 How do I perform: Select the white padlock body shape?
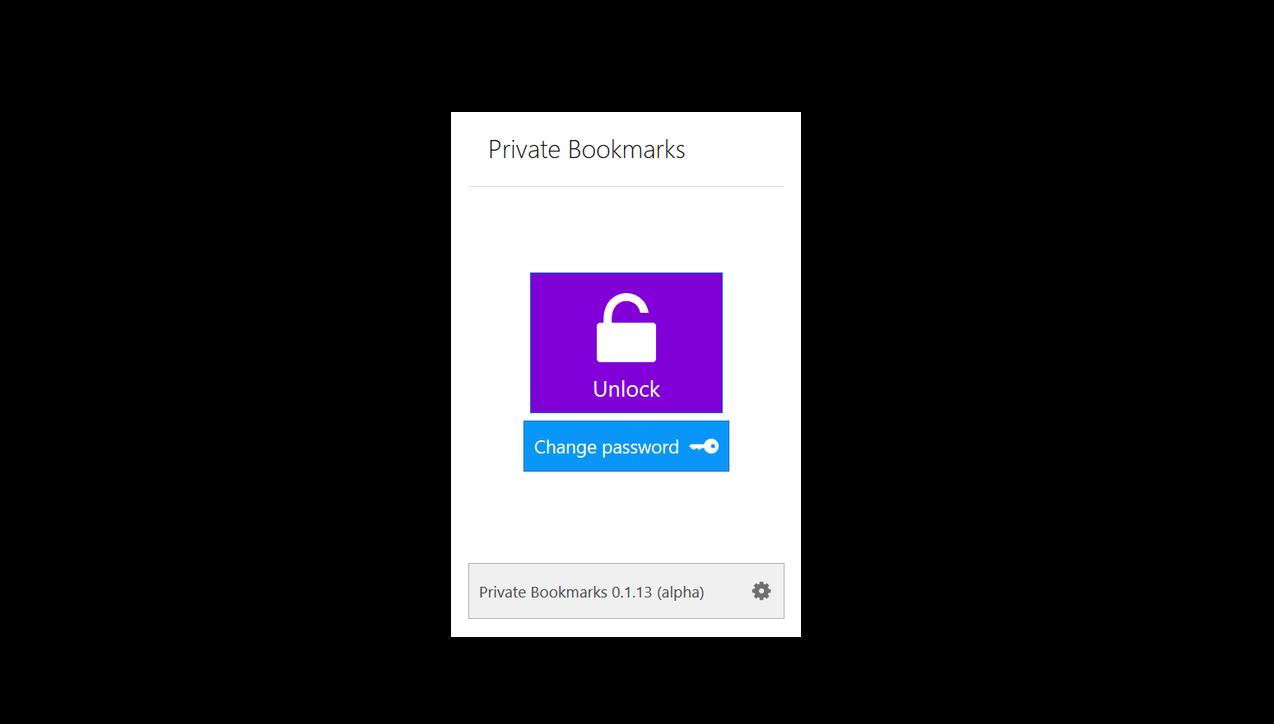click(626, 342)
